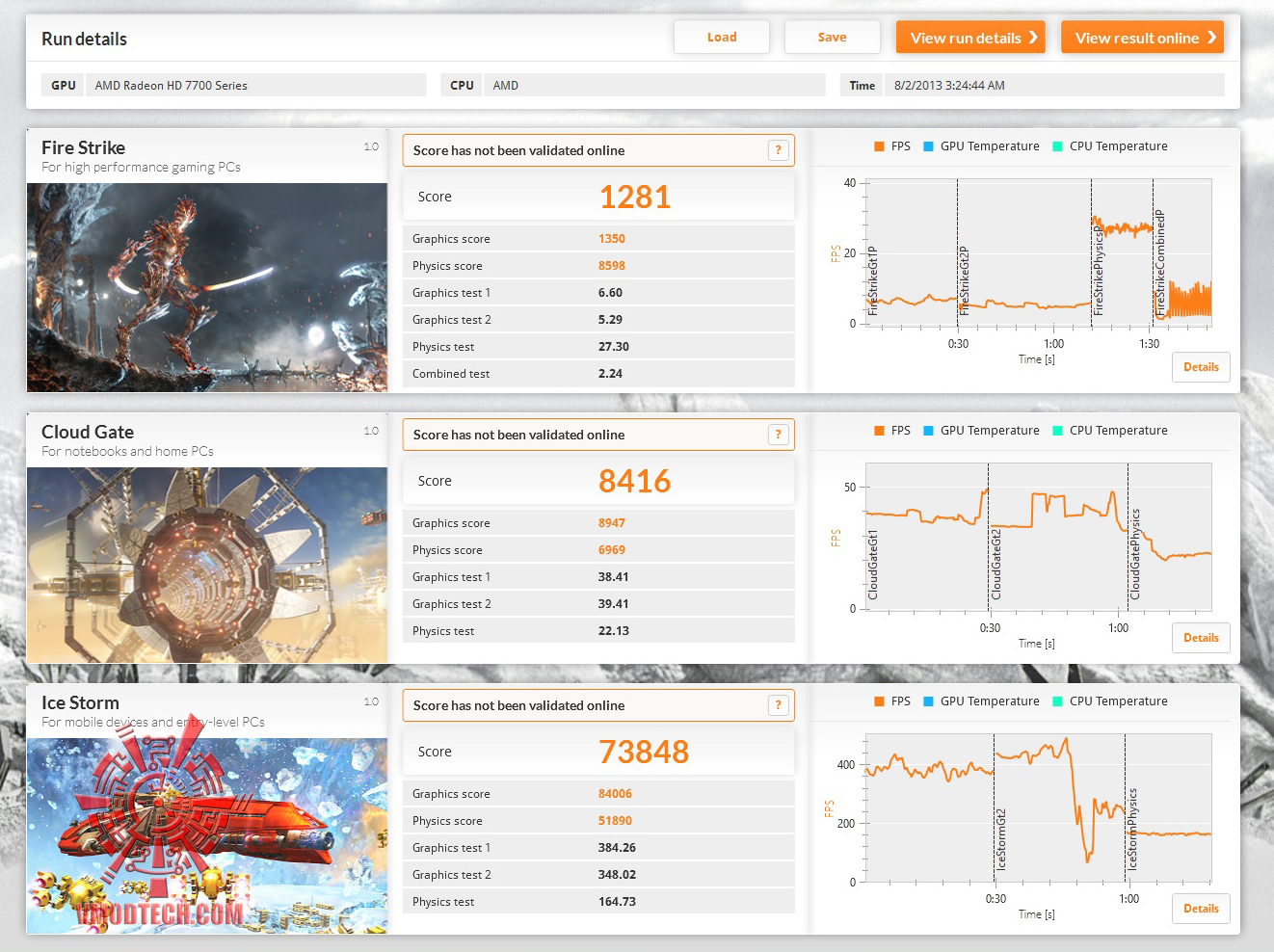Click the IceStormPhysics marker in chart
The image size is (1274, 952).
[x=1132, y=830]
